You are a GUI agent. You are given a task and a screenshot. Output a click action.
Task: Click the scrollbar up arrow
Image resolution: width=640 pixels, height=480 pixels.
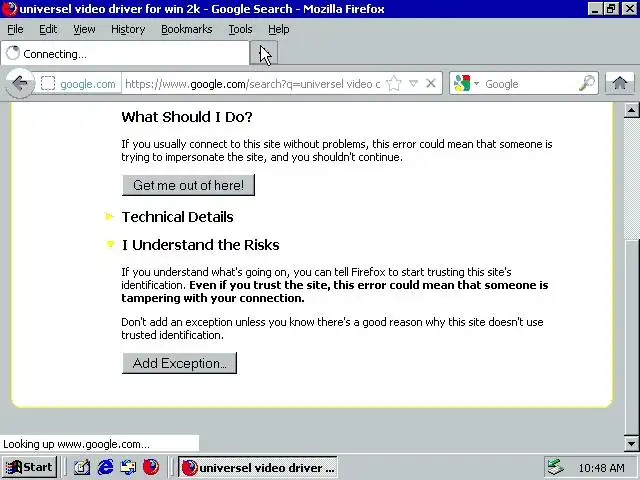(631, 110)
